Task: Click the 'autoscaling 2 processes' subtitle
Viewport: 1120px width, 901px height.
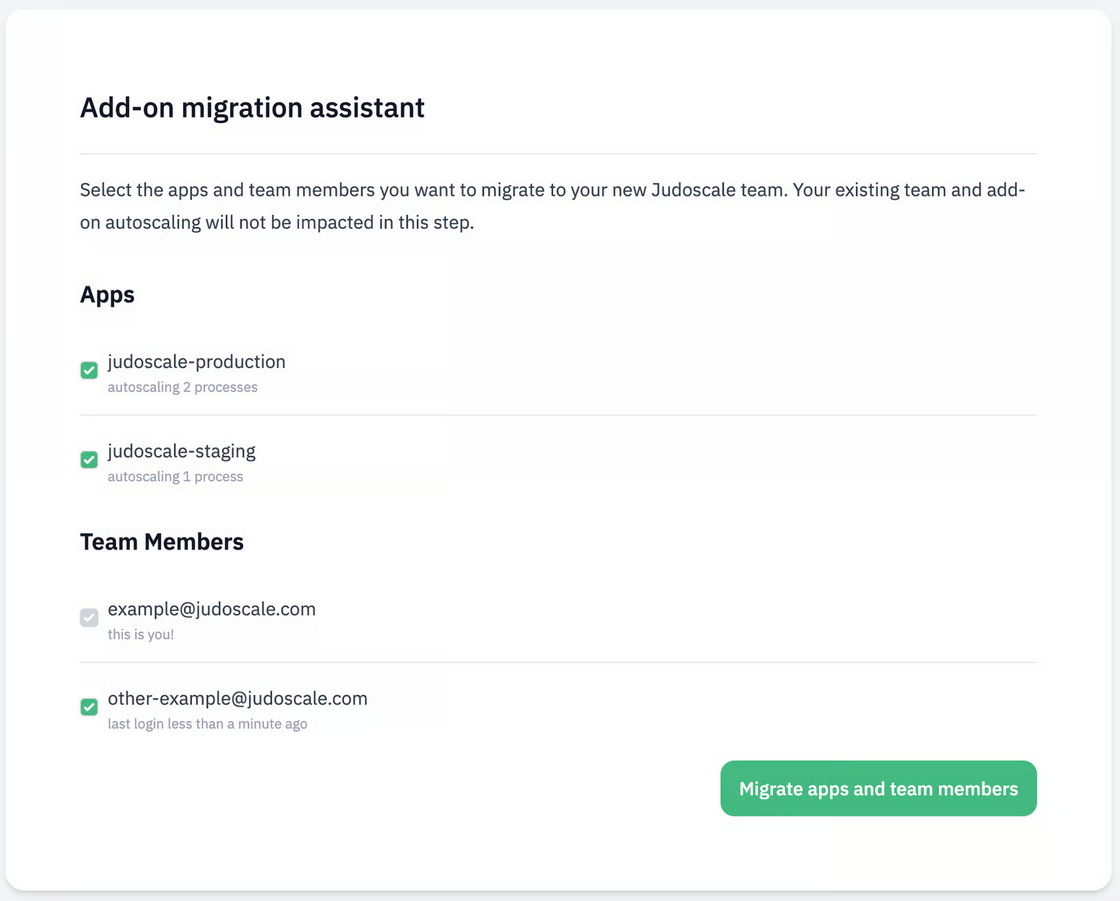Action: (x=182, y=387)
